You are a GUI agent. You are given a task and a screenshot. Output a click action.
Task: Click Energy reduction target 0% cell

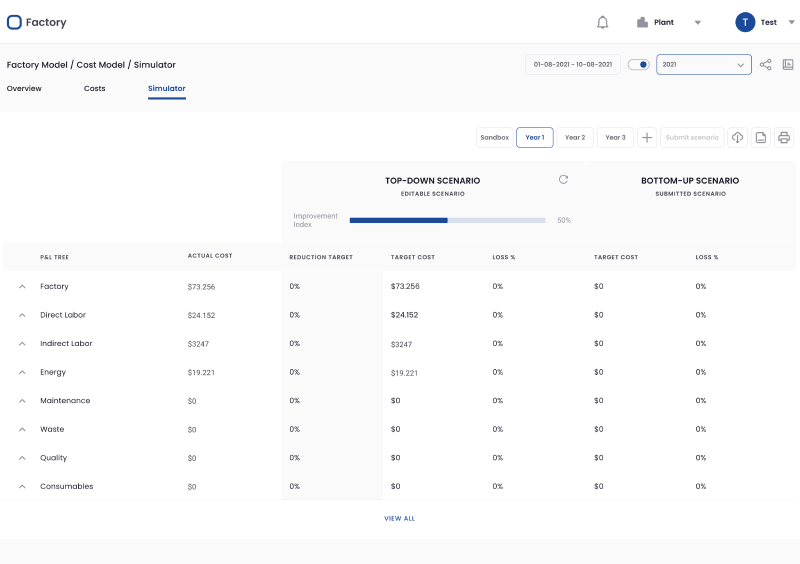tap(294, 372)
